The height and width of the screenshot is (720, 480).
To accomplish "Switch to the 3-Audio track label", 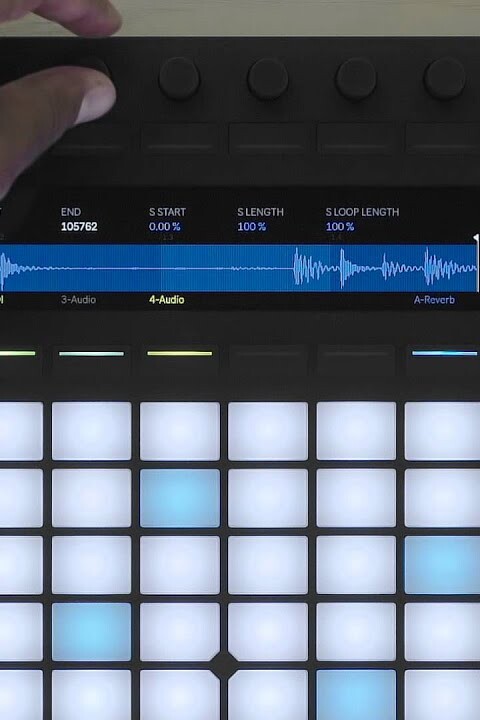I will [79, 300].
